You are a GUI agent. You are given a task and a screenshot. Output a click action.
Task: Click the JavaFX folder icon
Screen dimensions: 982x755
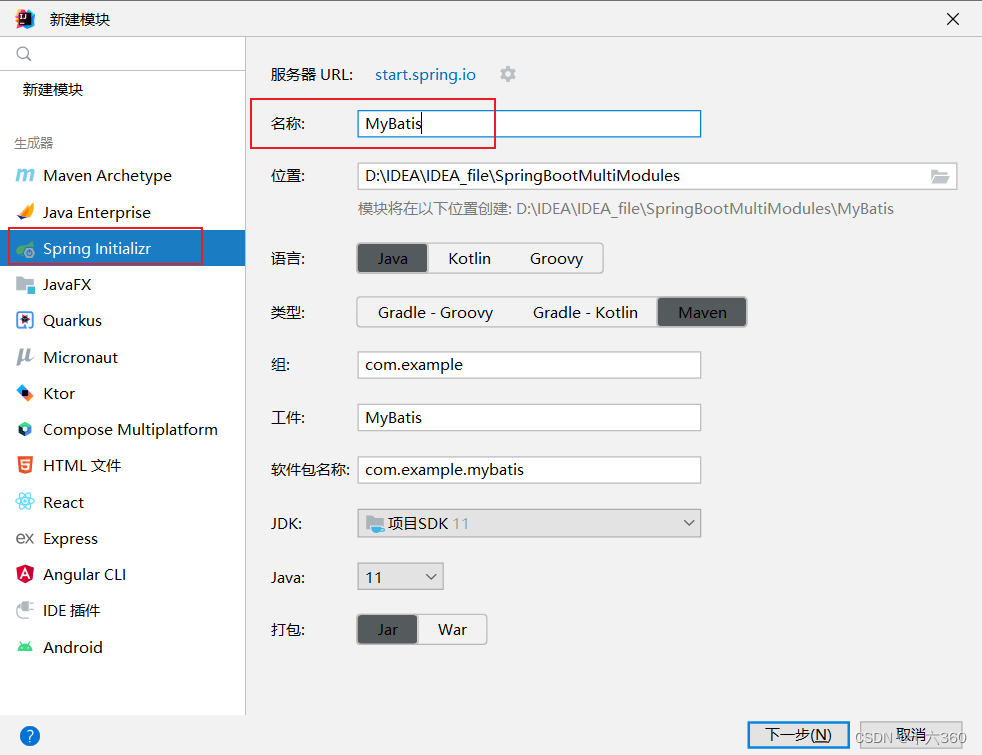click(x=25, y=285)
